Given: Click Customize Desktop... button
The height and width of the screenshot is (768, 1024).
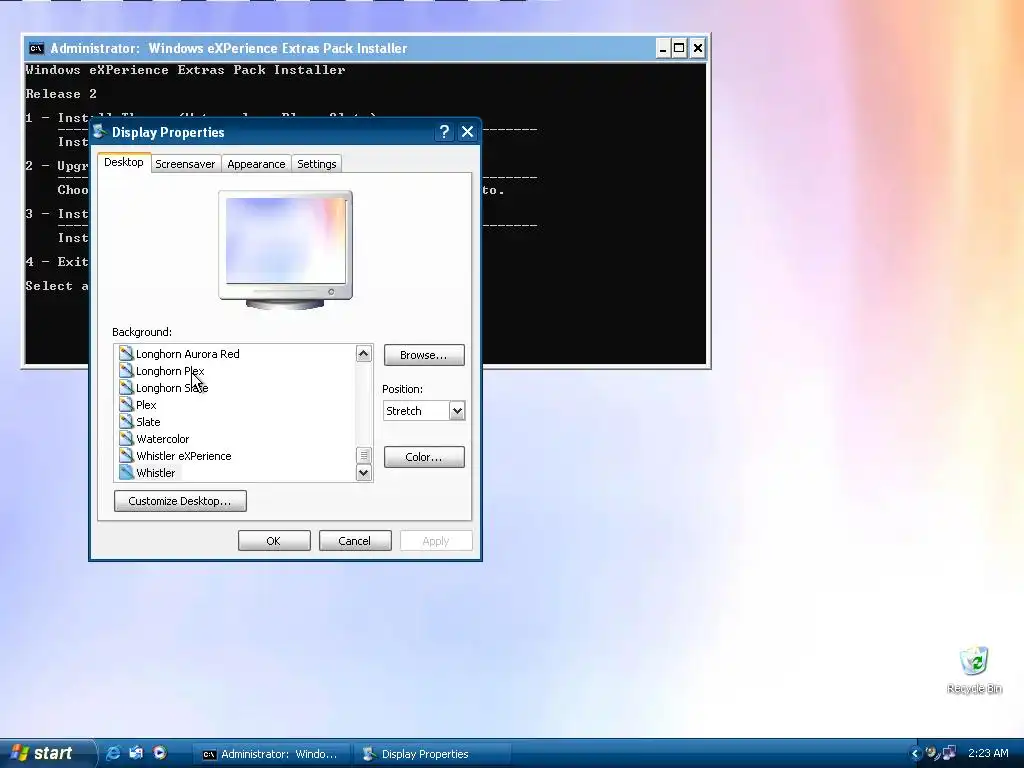Looking at the screenshot, I should tap(180, 501).
